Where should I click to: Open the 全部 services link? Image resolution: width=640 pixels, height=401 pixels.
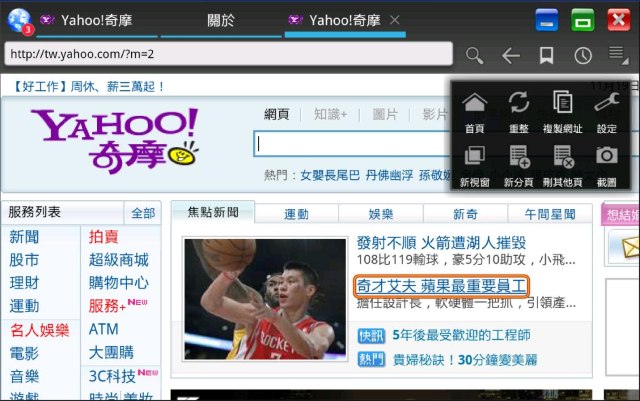tap(143, 213)
